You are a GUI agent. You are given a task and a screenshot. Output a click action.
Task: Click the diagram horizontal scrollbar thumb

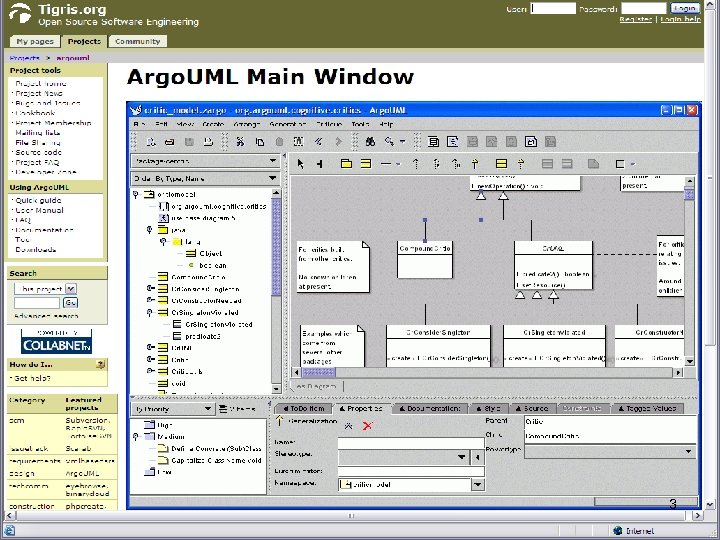(319, 372)
